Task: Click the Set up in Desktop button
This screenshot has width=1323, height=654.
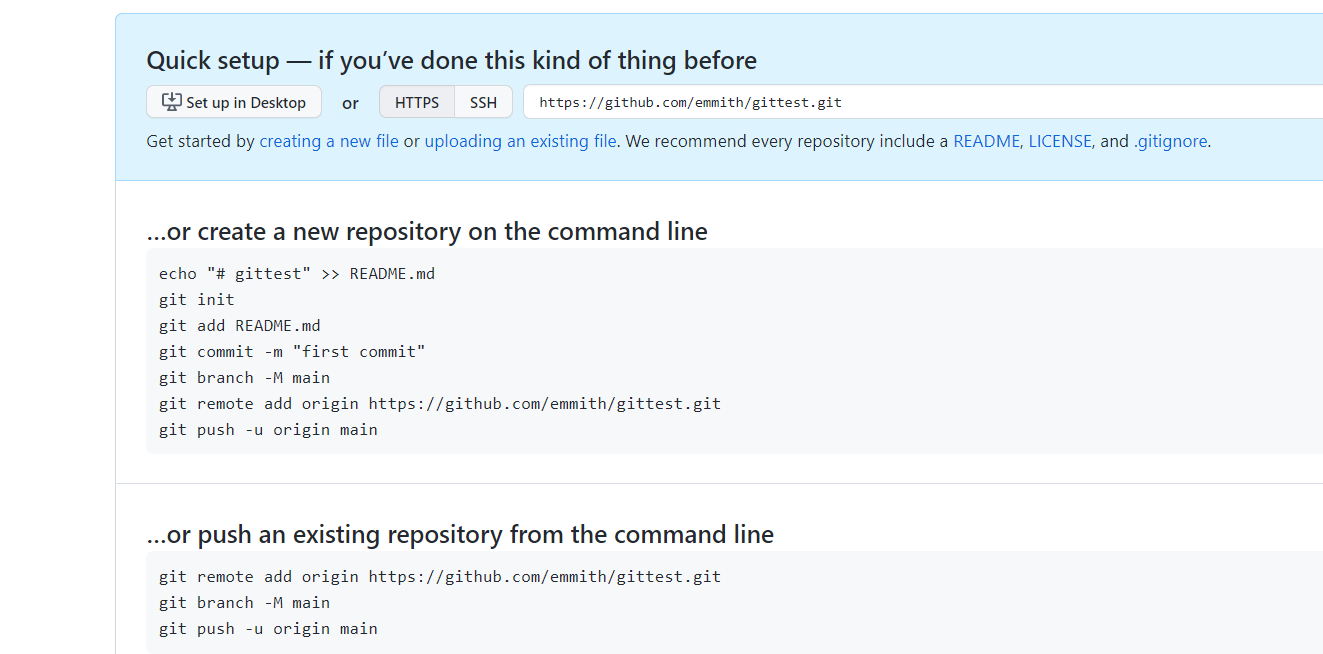Action: (234, 102)
